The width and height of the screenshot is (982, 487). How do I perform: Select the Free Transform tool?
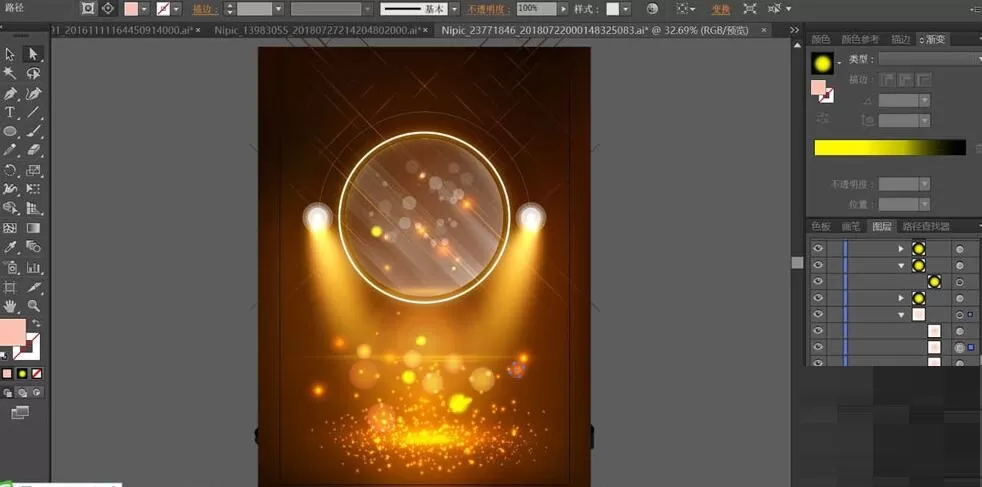[33, 188]
